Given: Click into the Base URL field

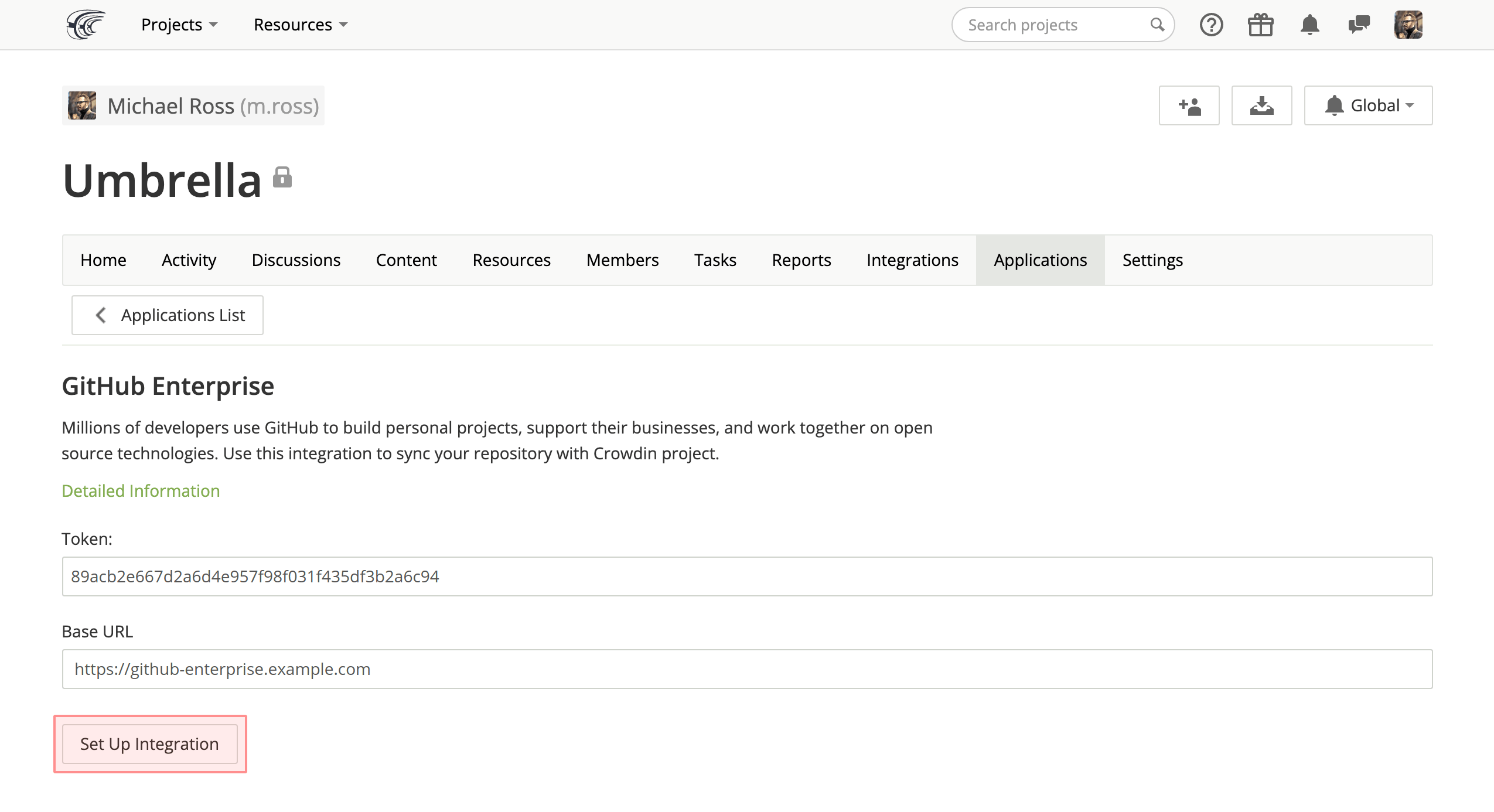Looking at the screenshot, I should tap(748, 669).
